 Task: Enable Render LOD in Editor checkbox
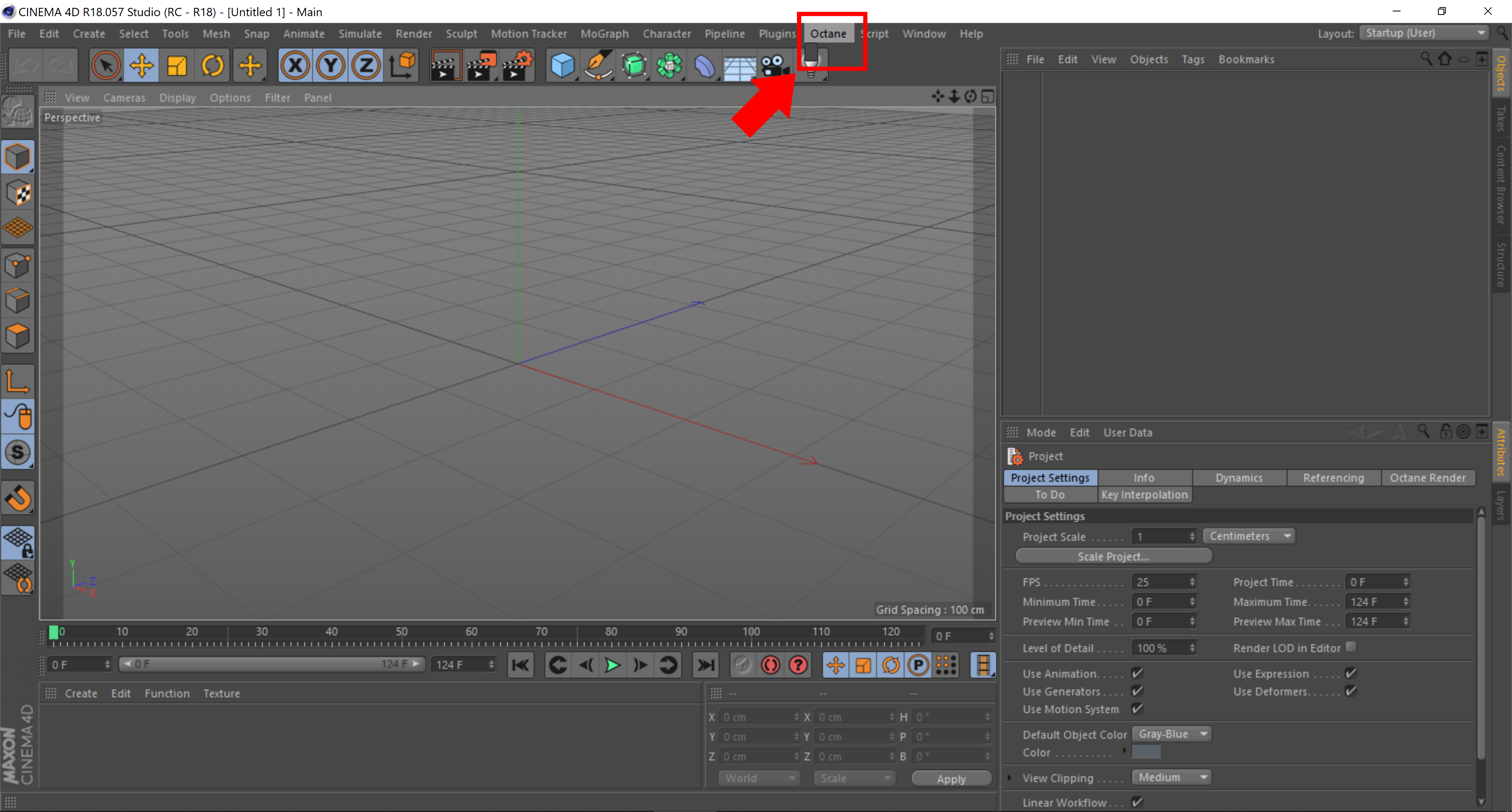(x=1351, y=647)
